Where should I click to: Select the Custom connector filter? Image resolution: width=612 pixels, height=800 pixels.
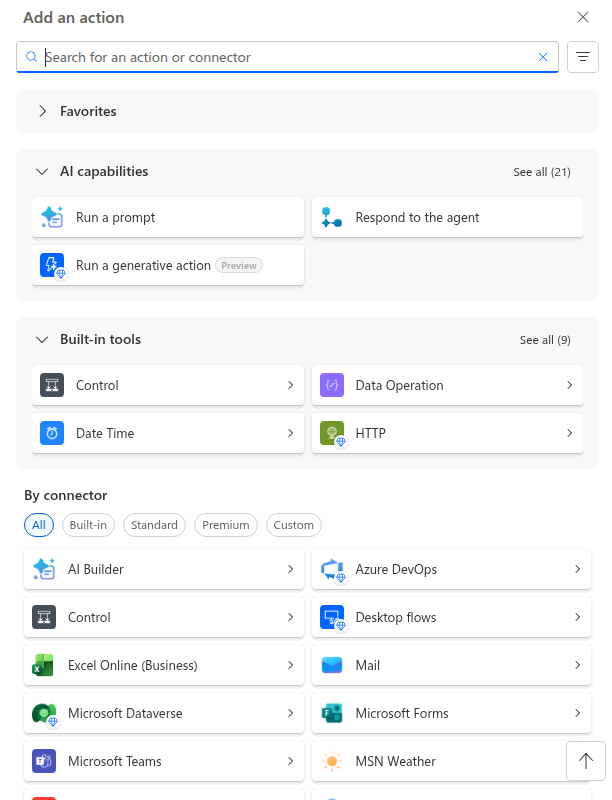[294, 525]
